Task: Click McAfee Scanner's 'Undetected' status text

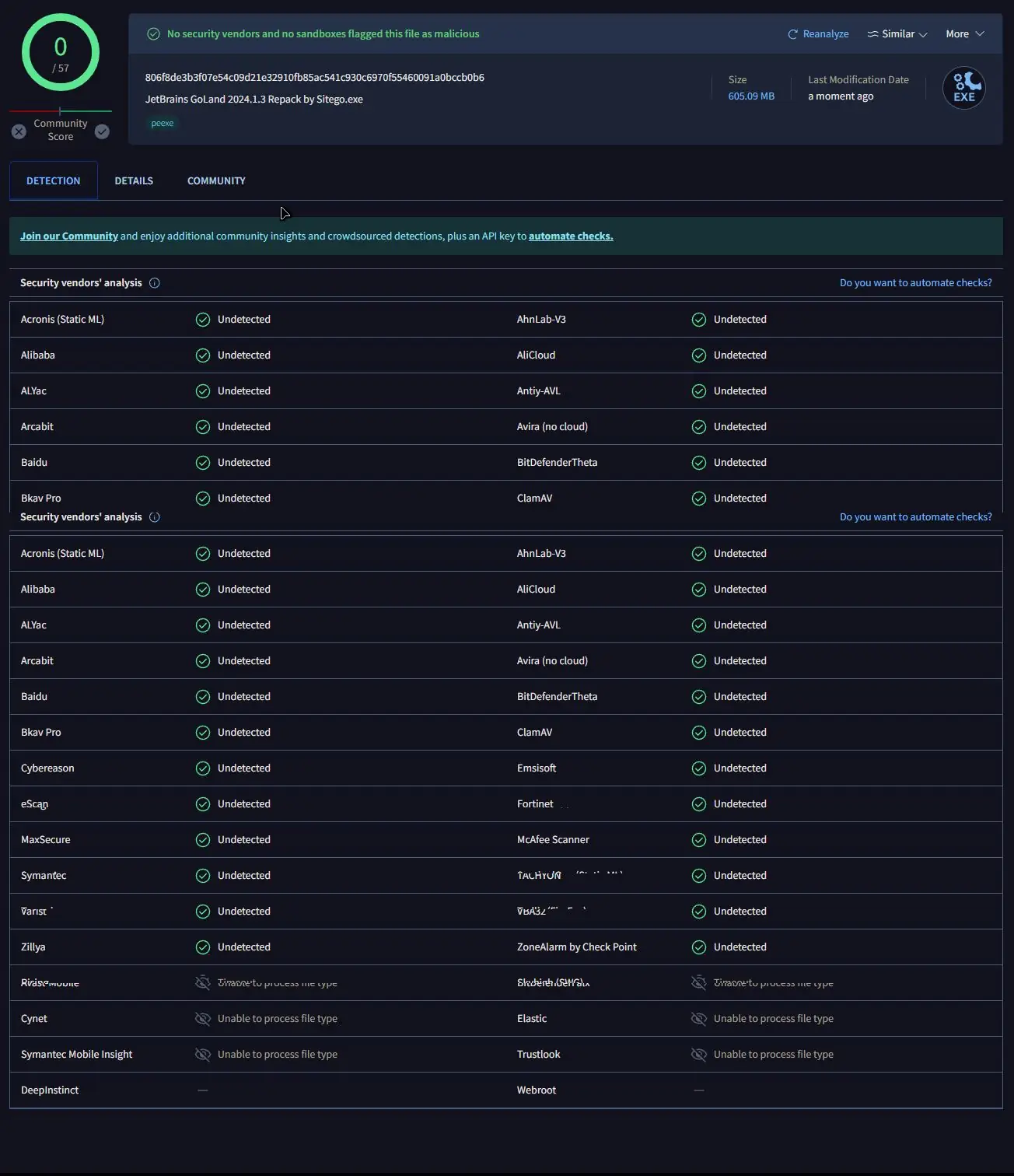Action: point(740,840)
